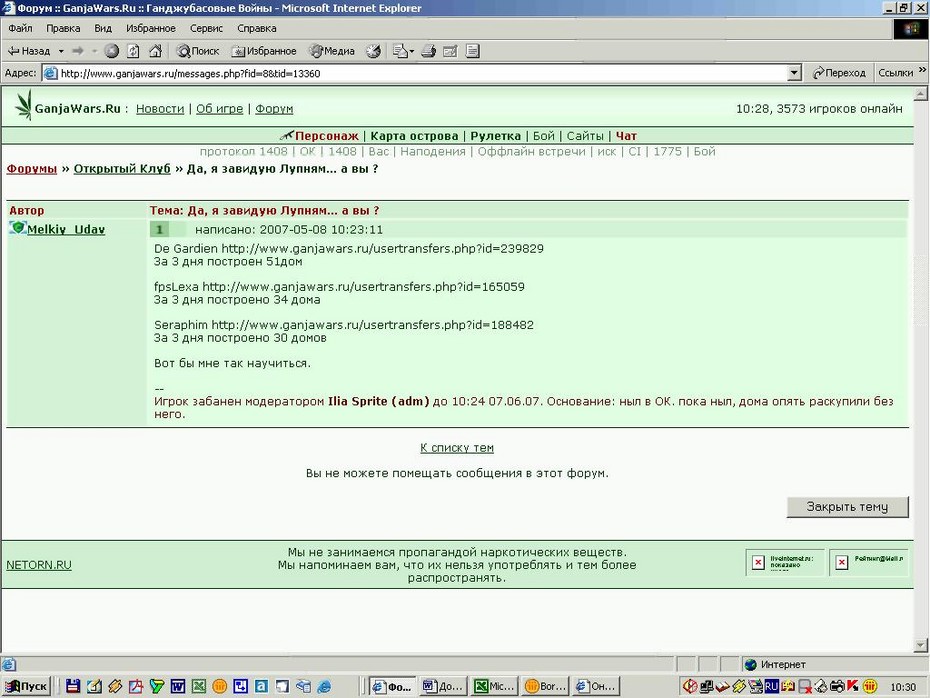This screenshot has height=698, width=930.
Task: Open the Сервис menu
Action: point(206,28)
